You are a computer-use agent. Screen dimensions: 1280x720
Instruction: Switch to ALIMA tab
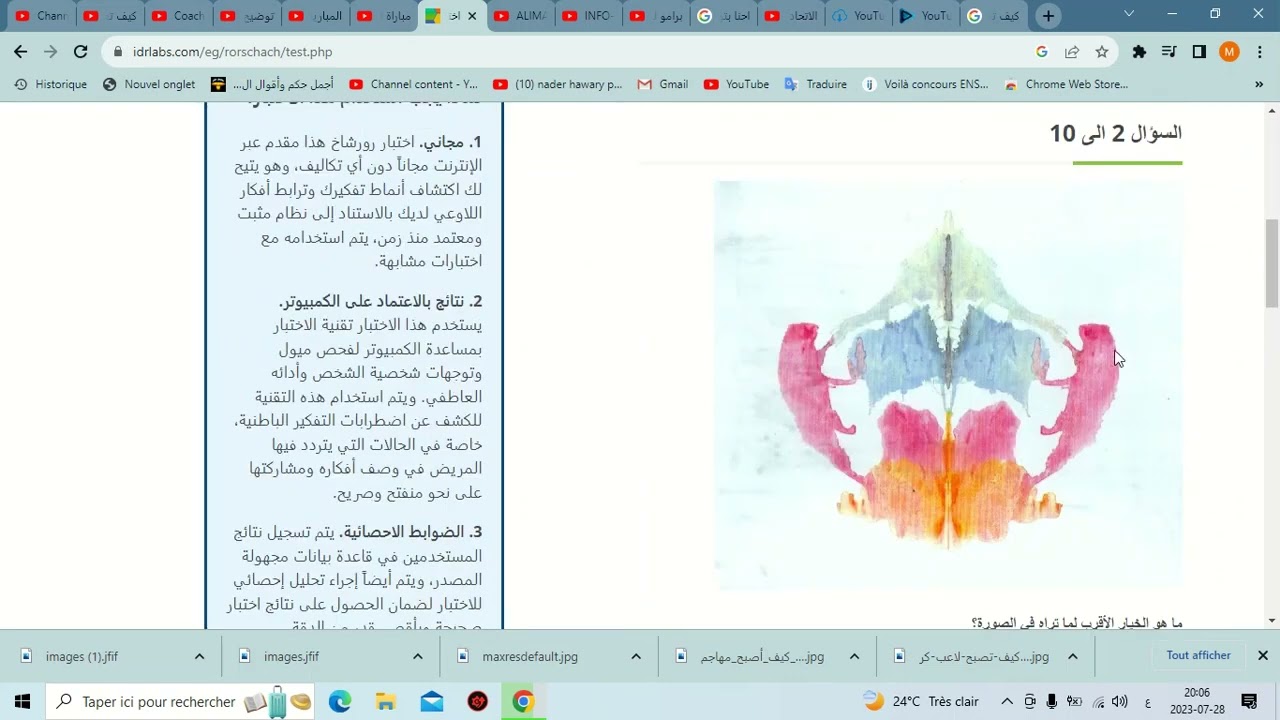pos(520,16)
